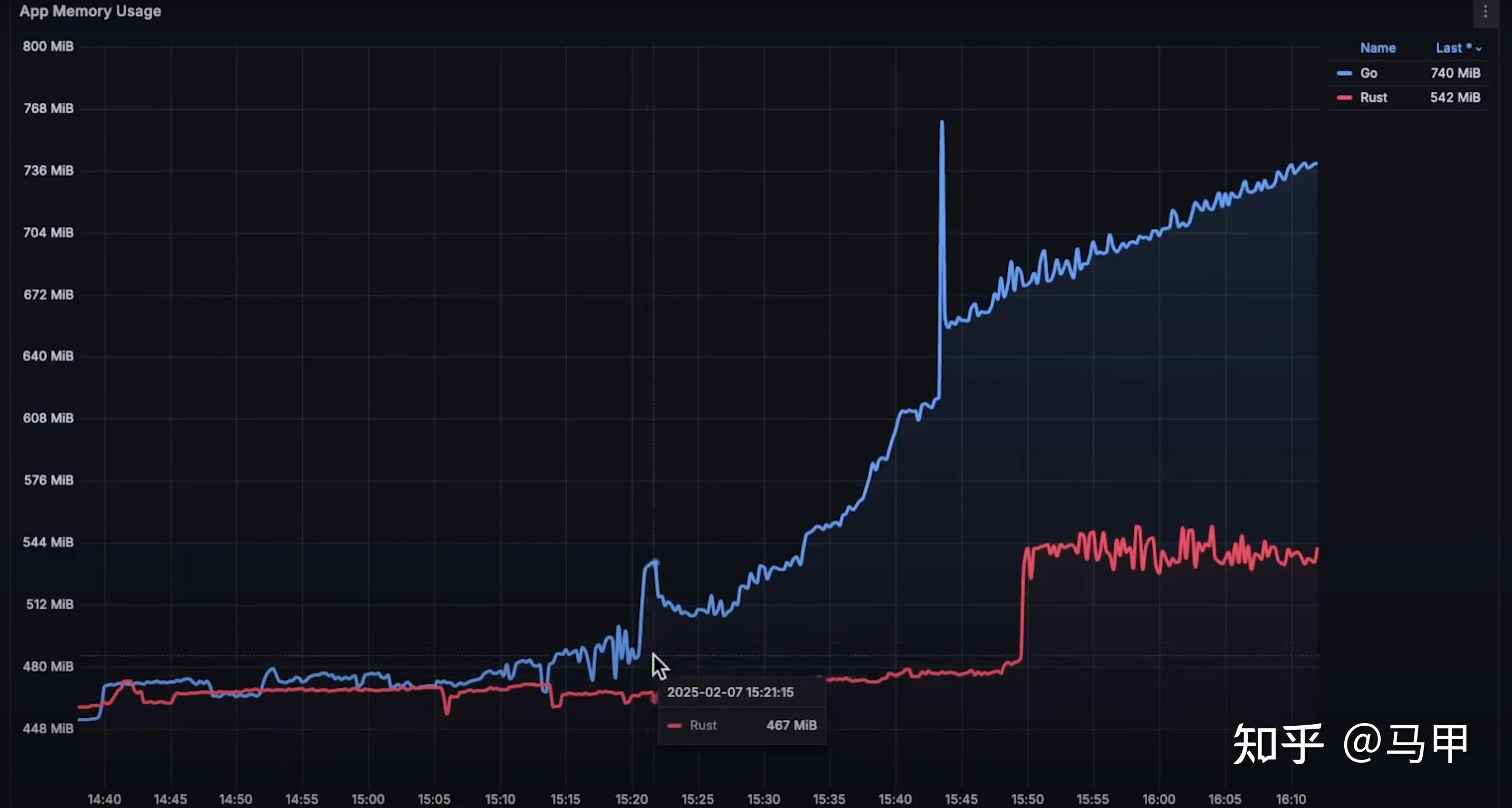
Task: Click the sort chevron beside Last *
Action: coord(1479,49)
